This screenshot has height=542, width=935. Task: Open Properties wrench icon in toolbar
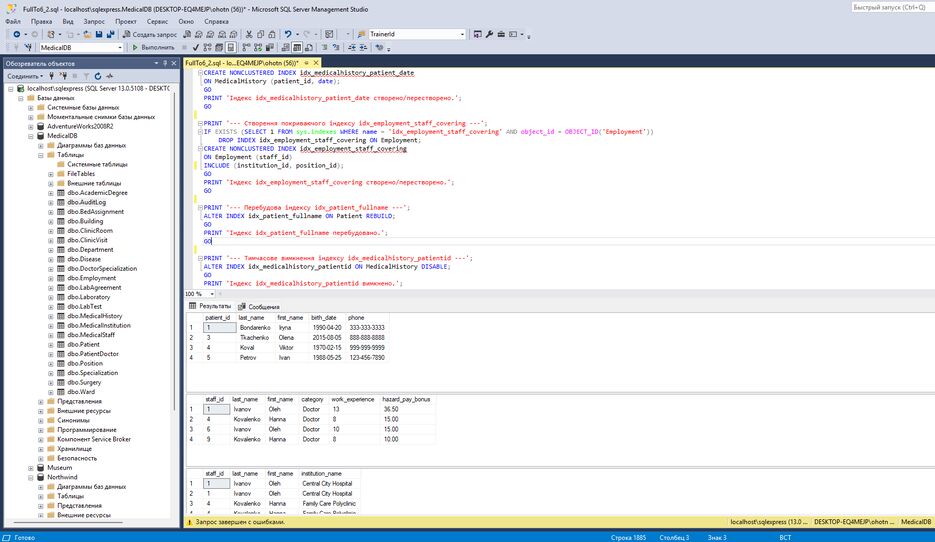point(489,34)
